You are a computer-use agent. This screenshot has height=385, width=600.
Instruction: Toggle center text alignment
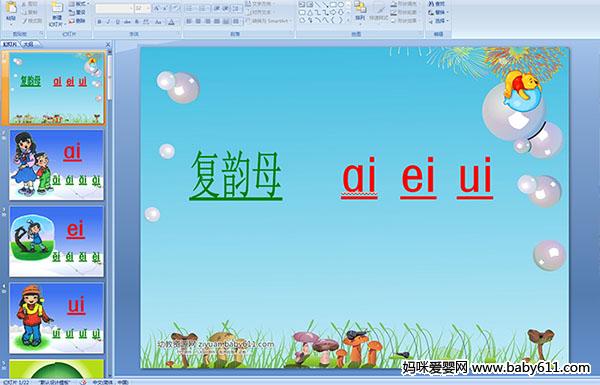pyautogui.click(x=198, y=21)
